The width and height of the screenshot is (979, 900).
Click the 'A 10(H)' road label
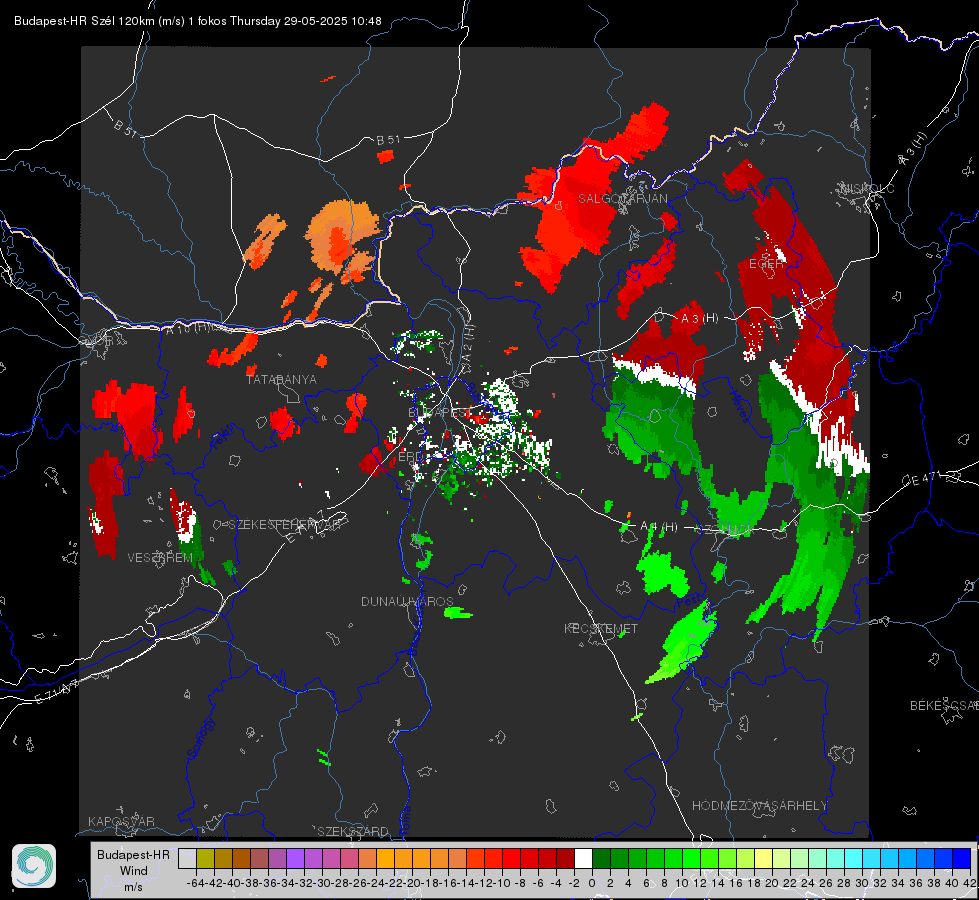tap(188, 327)
